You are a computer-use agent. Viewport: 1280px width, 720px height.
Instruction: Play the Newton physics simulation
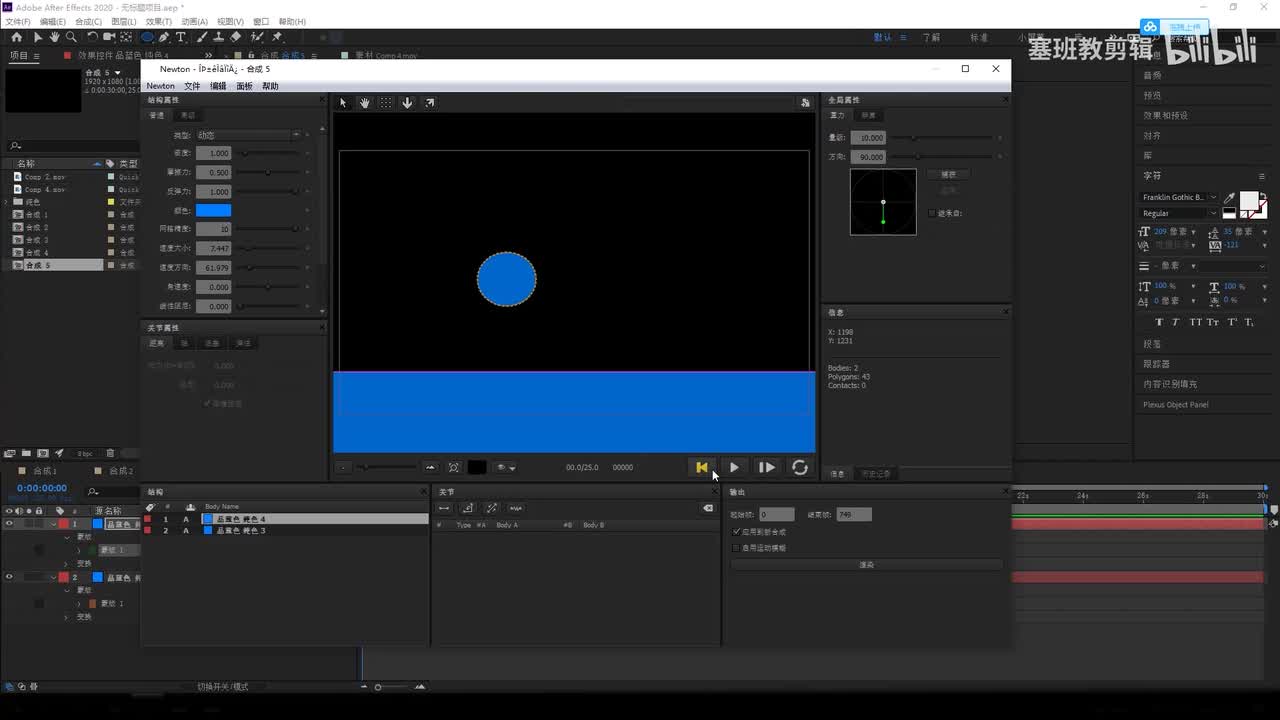(x=734, y=467)
